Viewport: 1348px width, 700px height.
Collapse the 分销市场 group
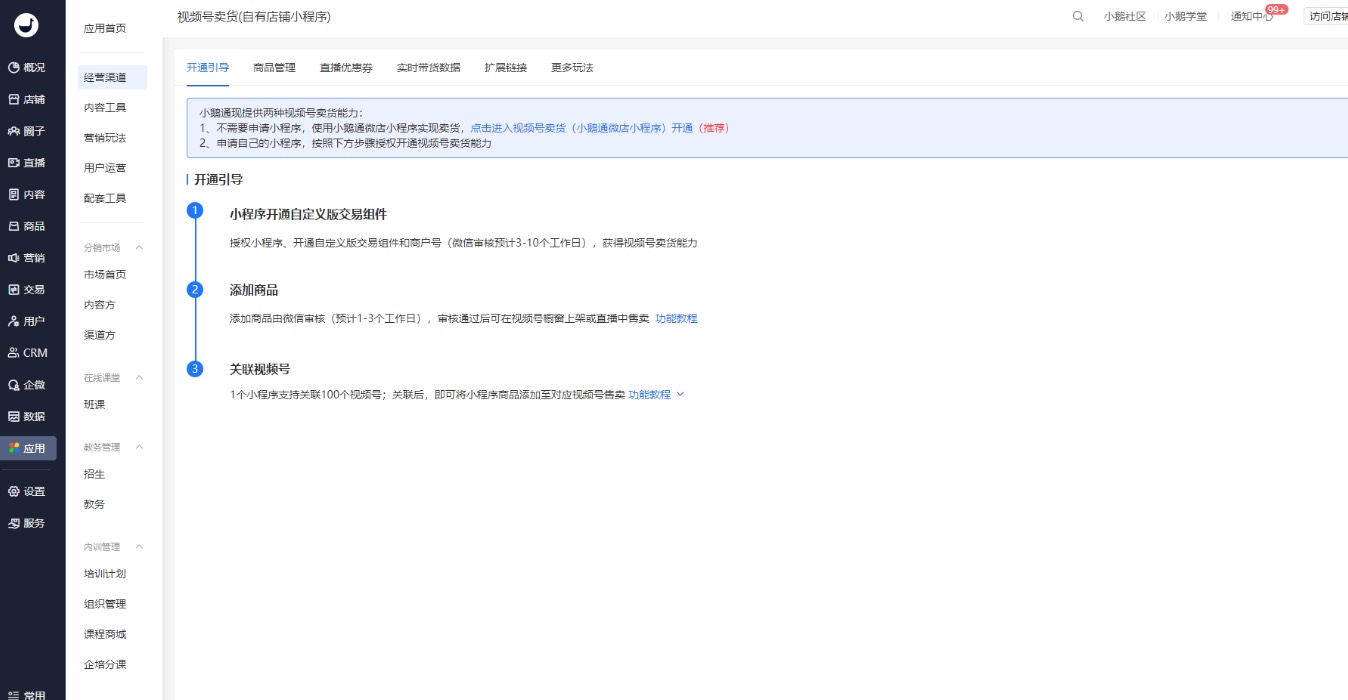pyautogui.click(x=139, y=248)
